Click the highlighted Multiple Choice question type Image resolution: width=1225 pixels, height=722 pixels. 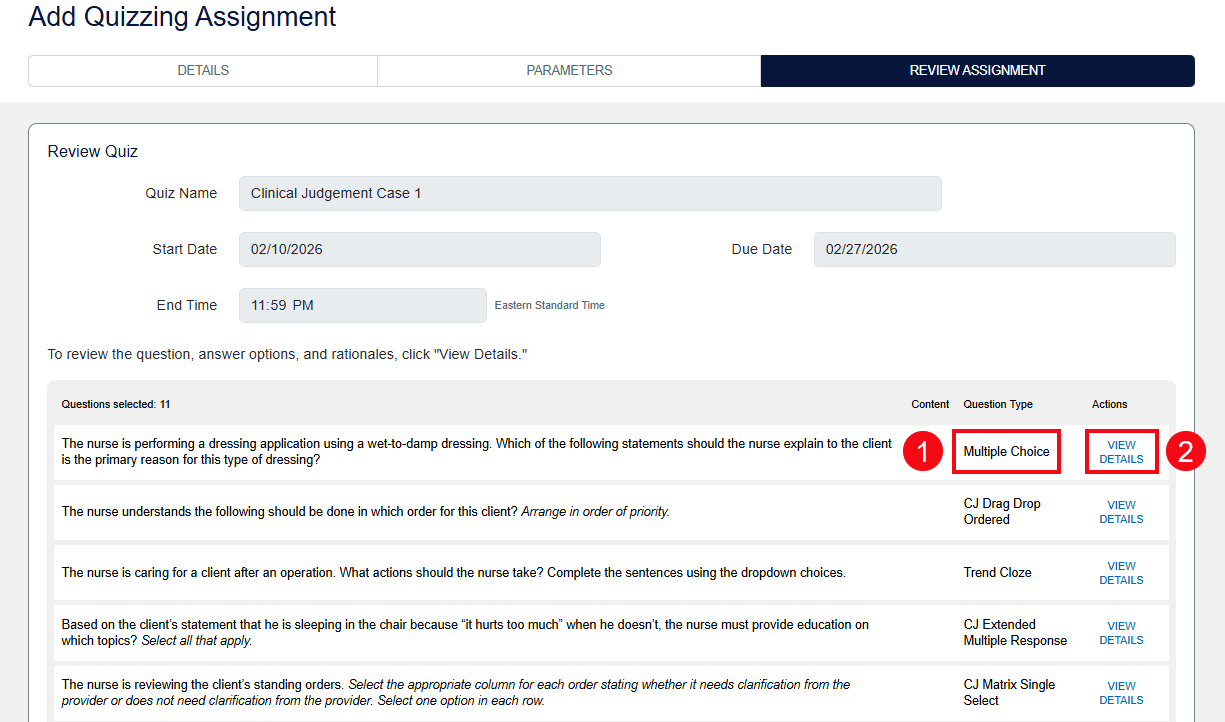click(1006, 451)
